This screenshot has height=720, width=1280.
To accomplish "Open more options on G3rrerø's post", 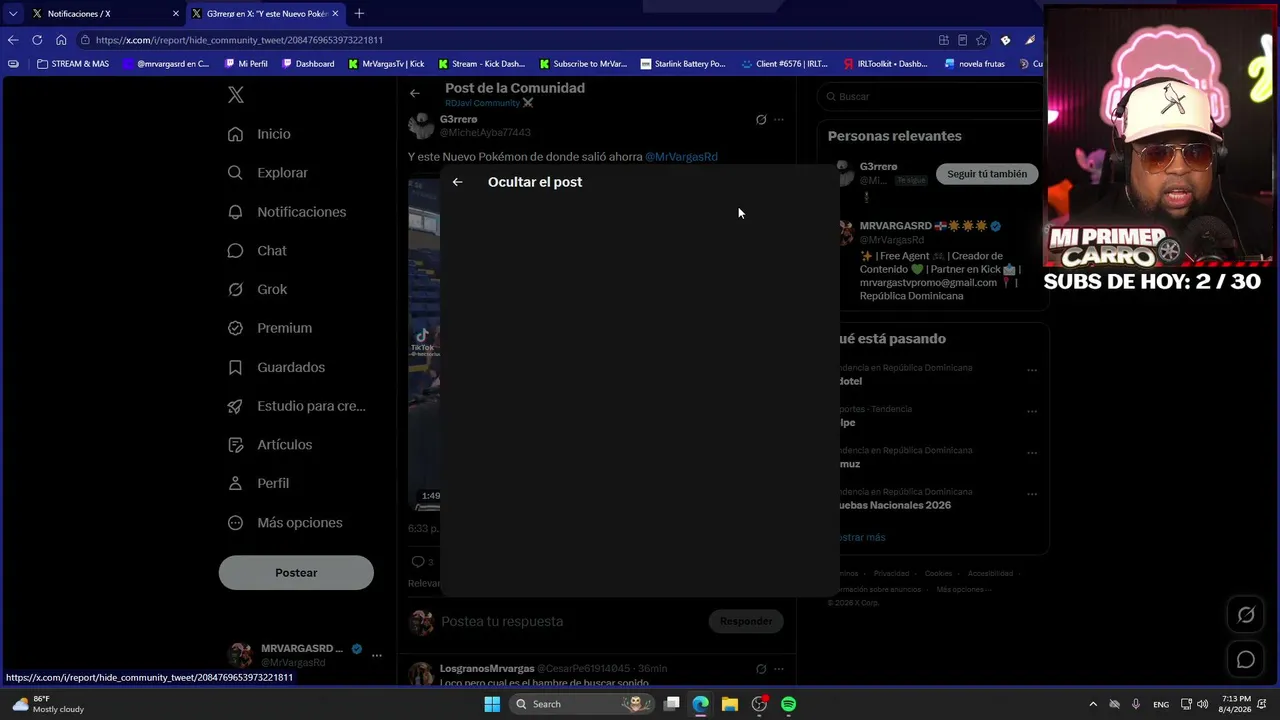I will [779, 120].
